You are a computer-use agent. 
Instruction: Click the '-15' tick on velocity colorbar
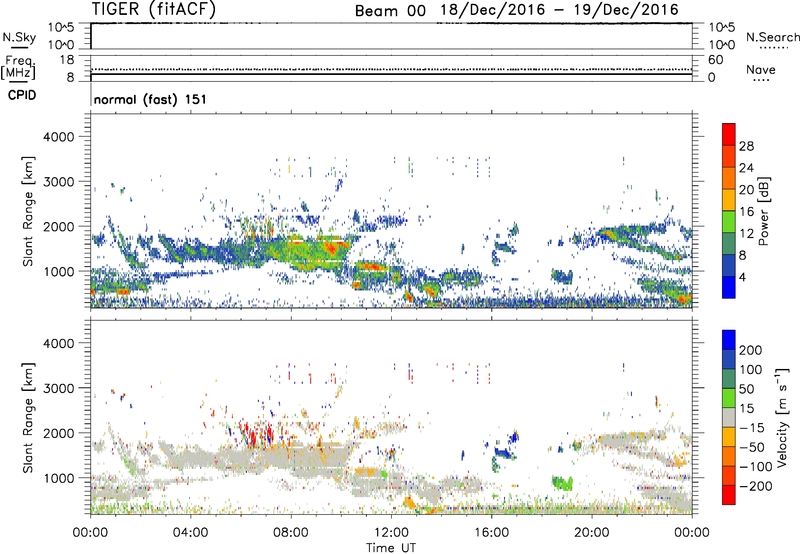752,428
